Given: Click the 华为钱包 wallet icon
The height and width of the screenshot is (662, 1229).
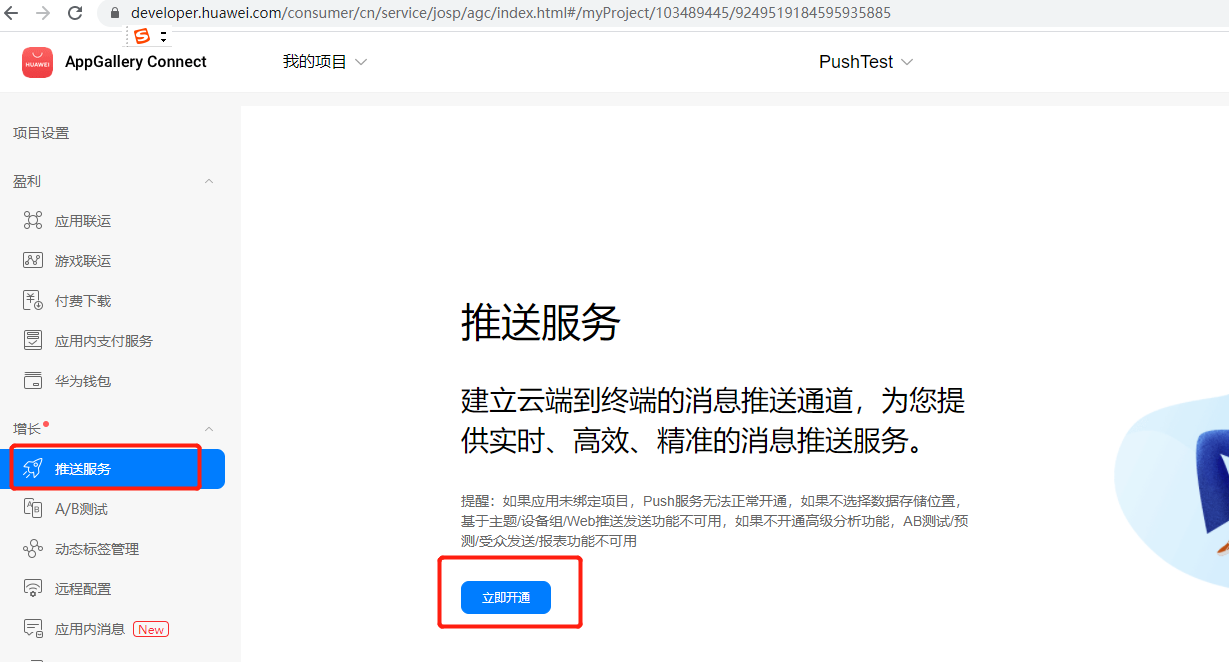Looking at the screenshot, I should point(33,381).
